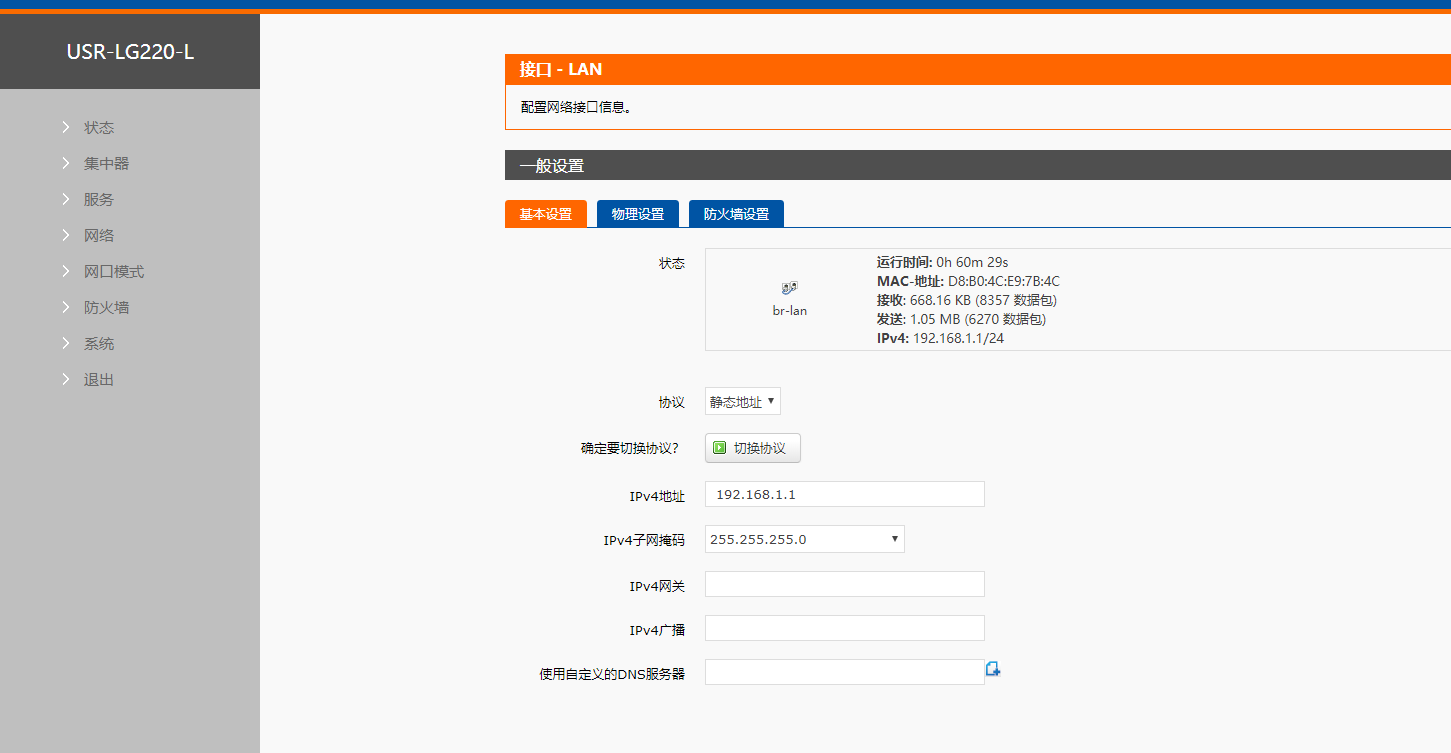
Task: Expand the 服务 sidebar menu
Action: (x=98, y=200)
